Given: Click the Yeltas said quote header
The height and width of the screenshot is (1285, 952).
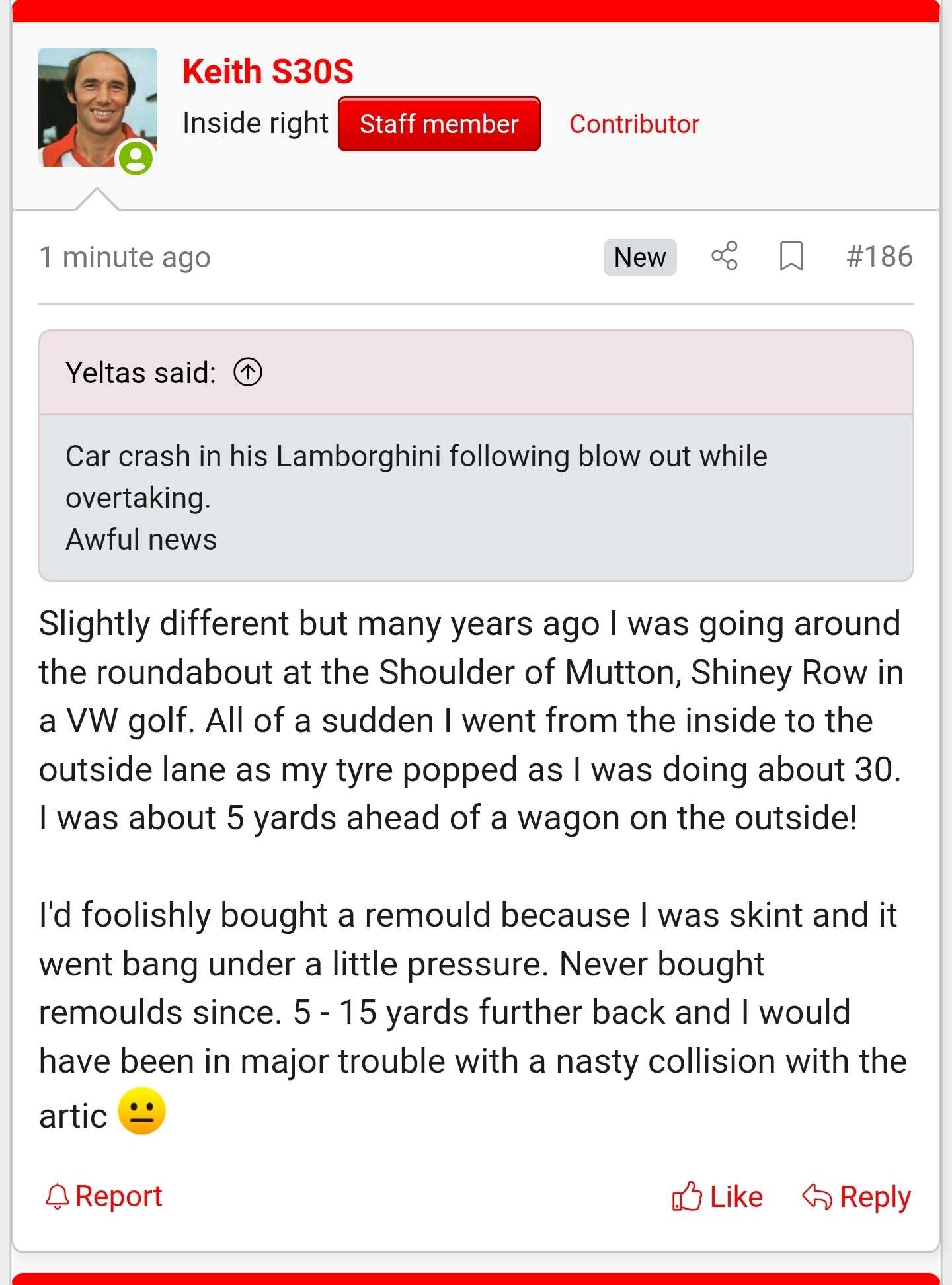Looking at the screenshot, I should [x=141, y=373].
